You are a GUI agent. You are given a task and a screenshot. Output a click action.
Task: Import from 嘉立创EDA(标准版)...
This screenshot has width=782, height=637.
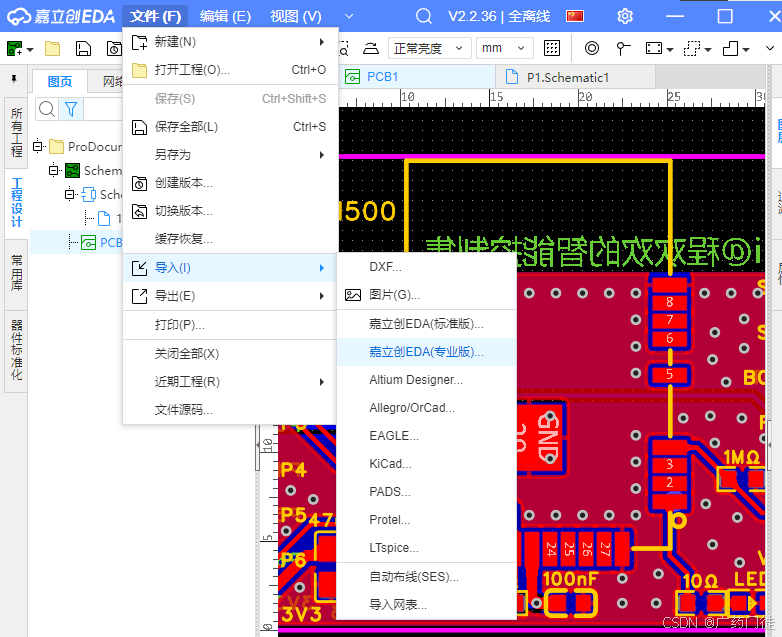point(426,324)
